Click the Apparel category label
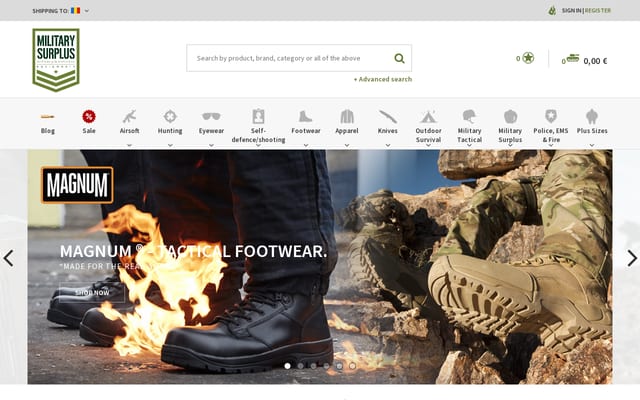 (x=347, y=131)
